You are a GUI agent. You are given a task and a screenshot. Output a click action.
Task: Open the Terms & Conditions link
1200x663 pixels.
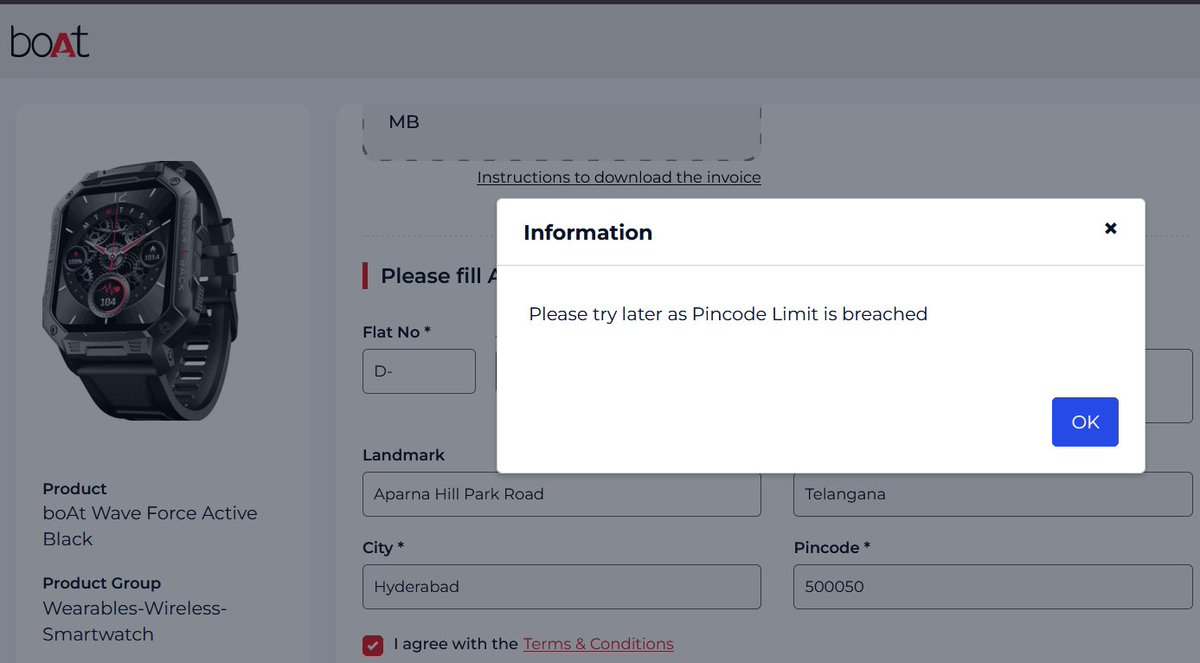tap(598, 644)
